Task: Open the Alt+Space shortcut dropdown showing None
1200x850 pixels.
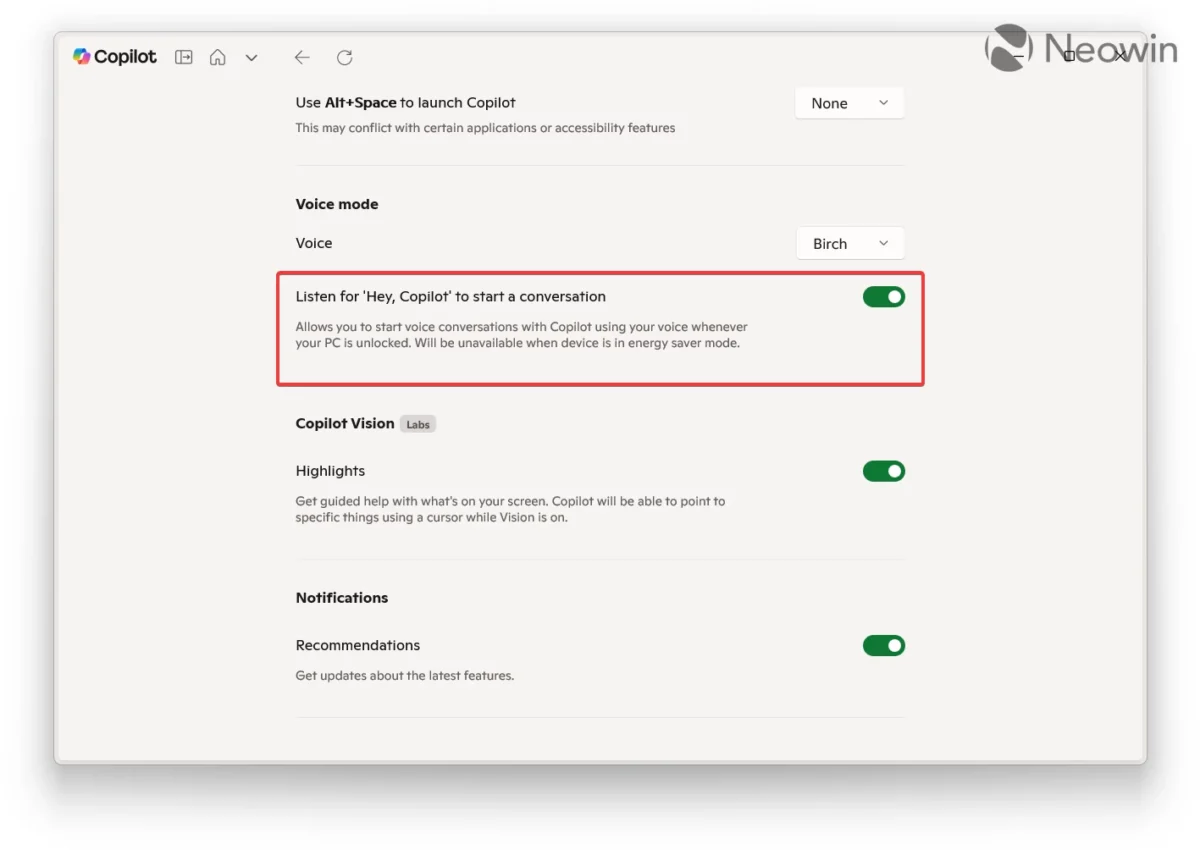Action: click(849, 103)
